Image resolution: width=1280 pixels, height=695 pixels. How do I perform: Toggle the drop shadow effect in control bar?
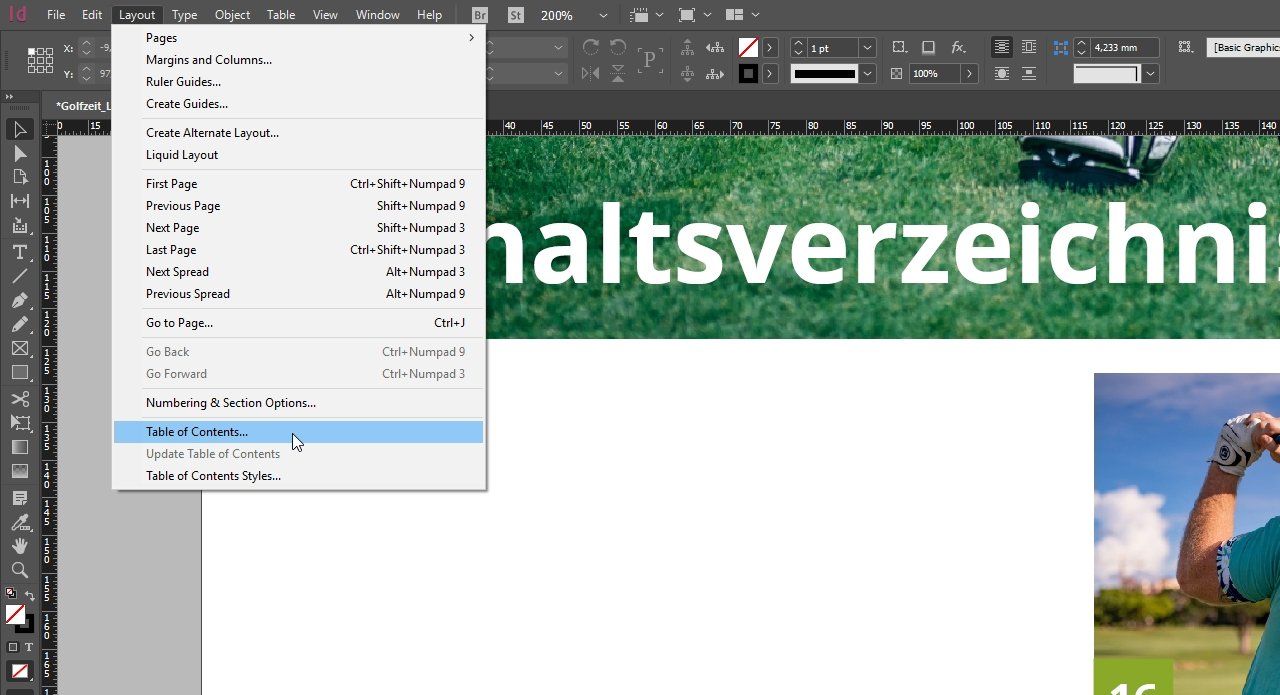[928, 47]
